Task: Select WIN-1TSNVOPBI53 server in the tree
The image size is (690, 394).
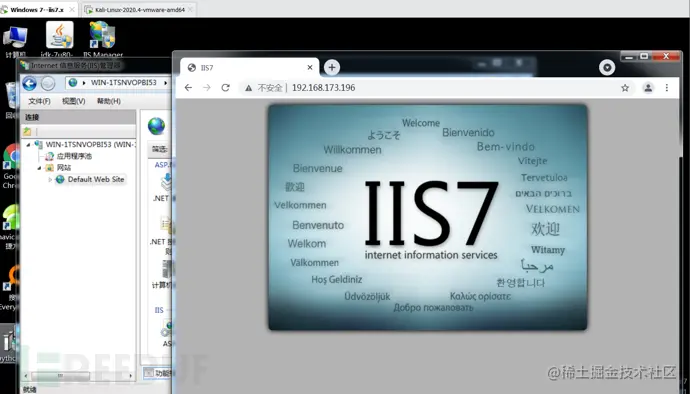Action: tap(91, 144)
